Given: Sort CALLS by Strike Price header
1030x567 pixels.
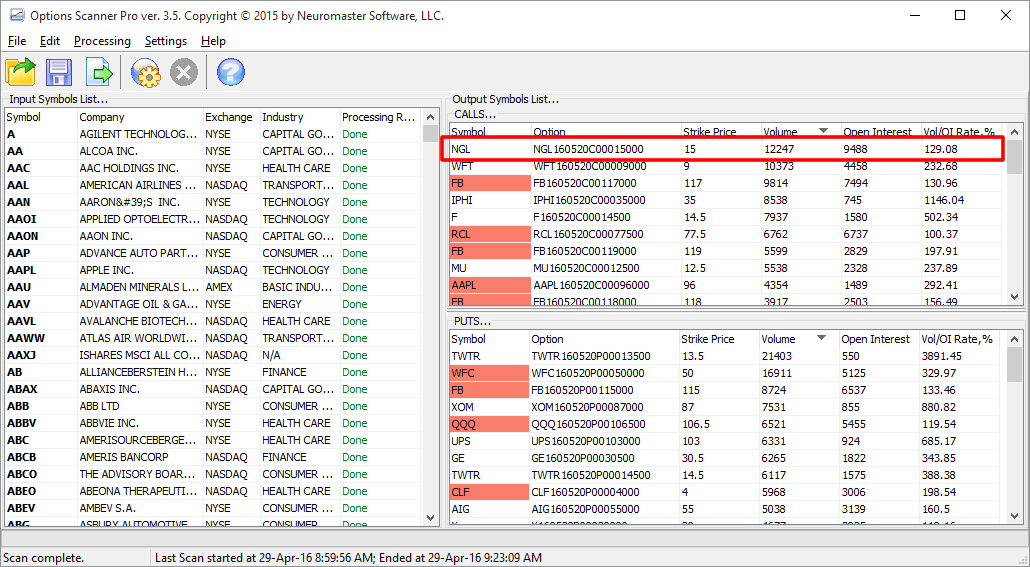Looking at the screenshot, I should (720, 131).
